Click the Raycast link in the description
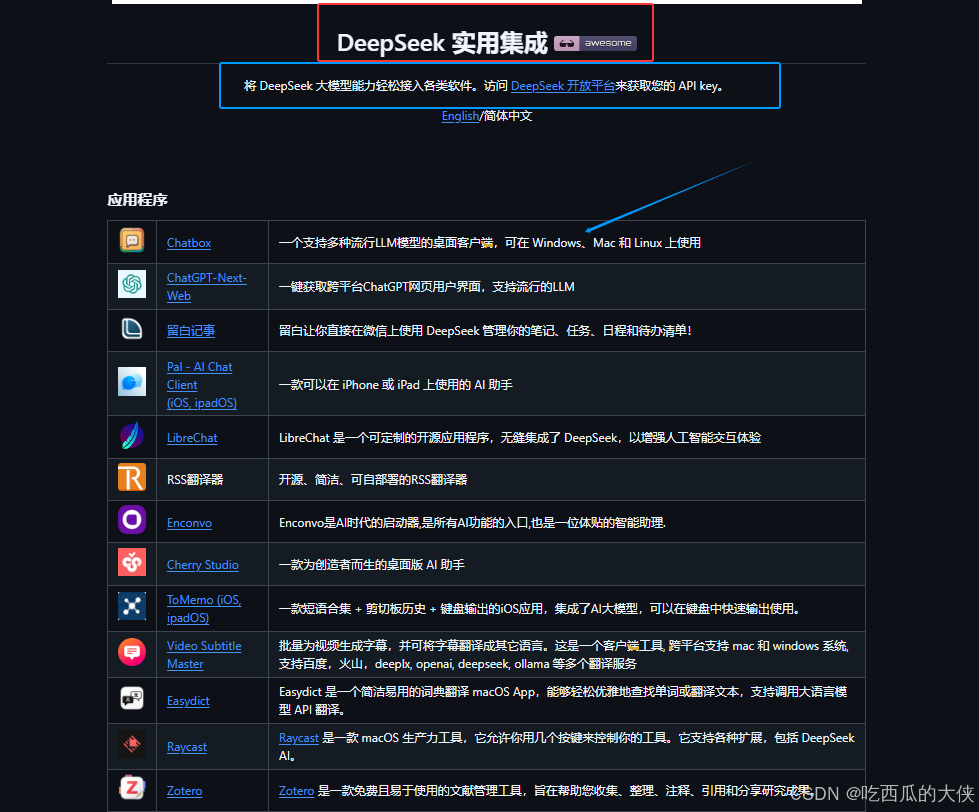This screenshot has height=812, width=979. click(298, 738)
